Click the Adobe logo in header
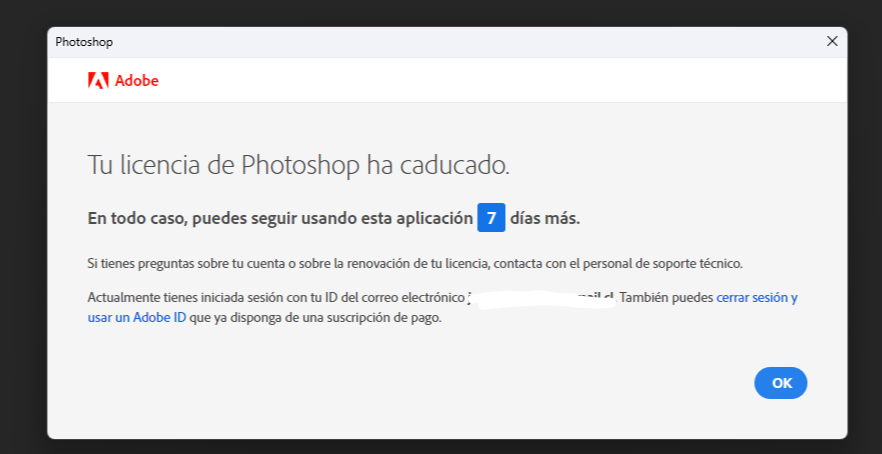The width and height of the screenshot is (882, 454). 123,80
